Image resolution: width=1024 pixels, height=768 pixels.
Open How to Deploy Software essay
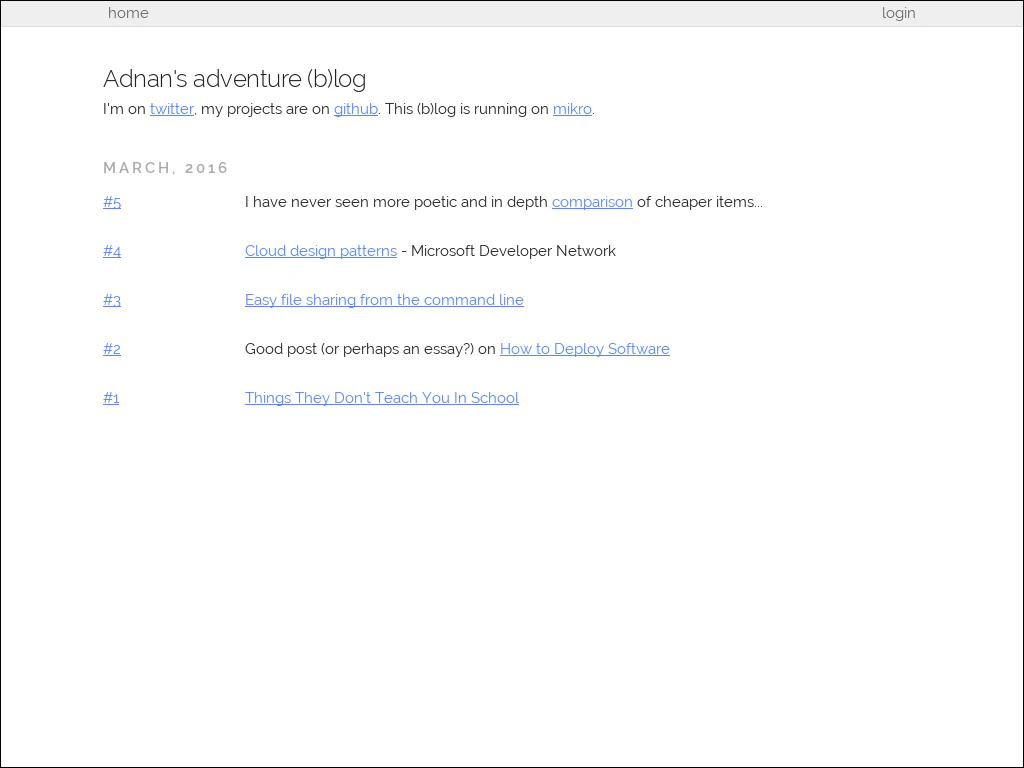584,349
